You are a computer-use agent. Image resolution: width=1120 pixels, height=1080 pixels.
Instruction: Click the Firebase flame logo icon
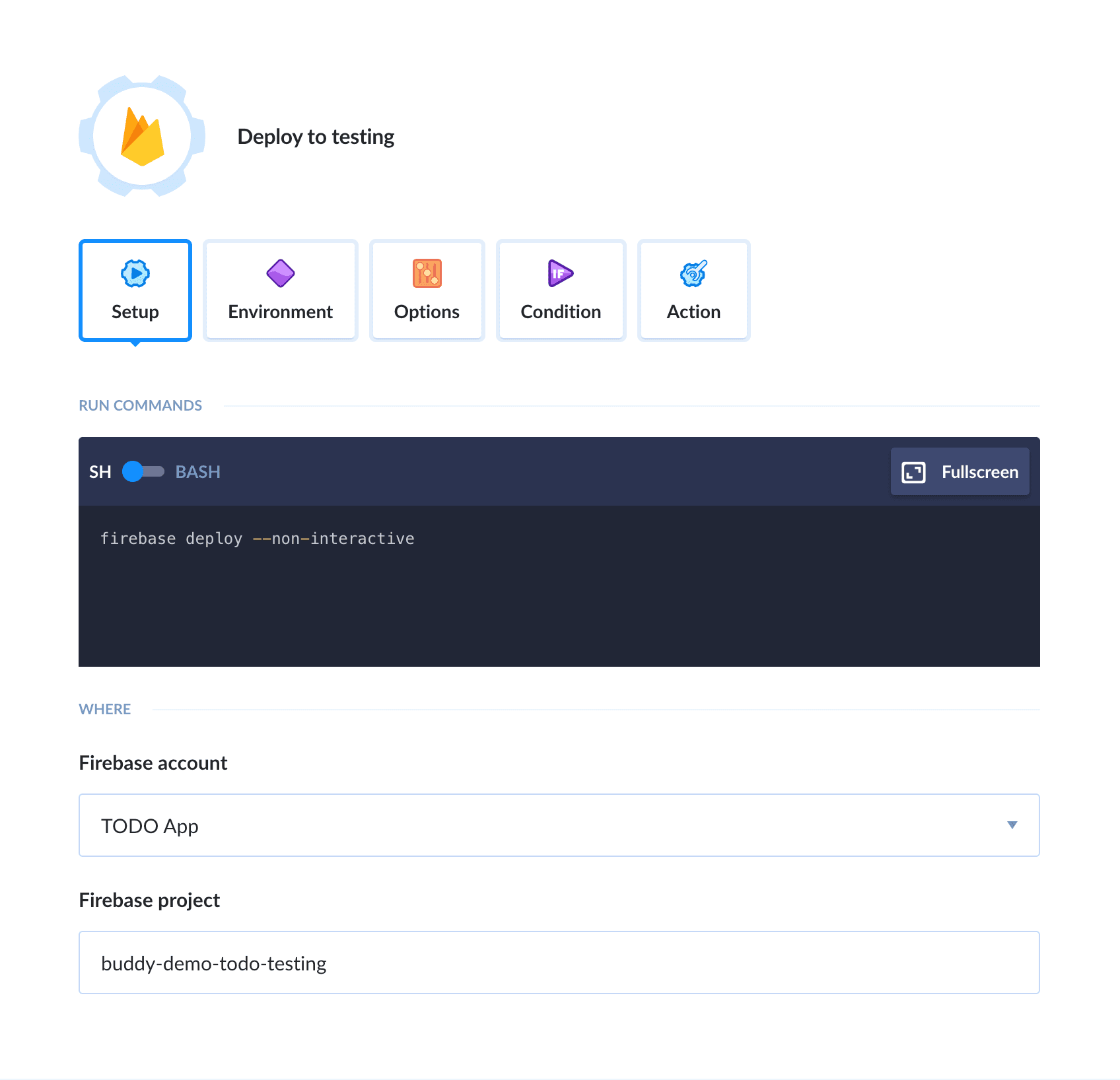click(142, 137)
